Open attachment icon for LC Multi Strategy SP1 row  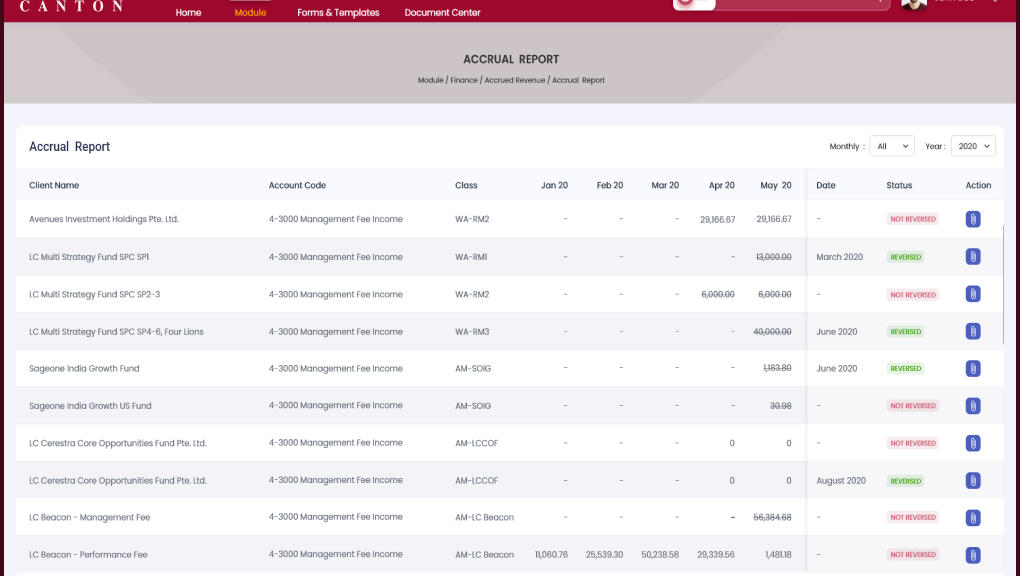973,257
